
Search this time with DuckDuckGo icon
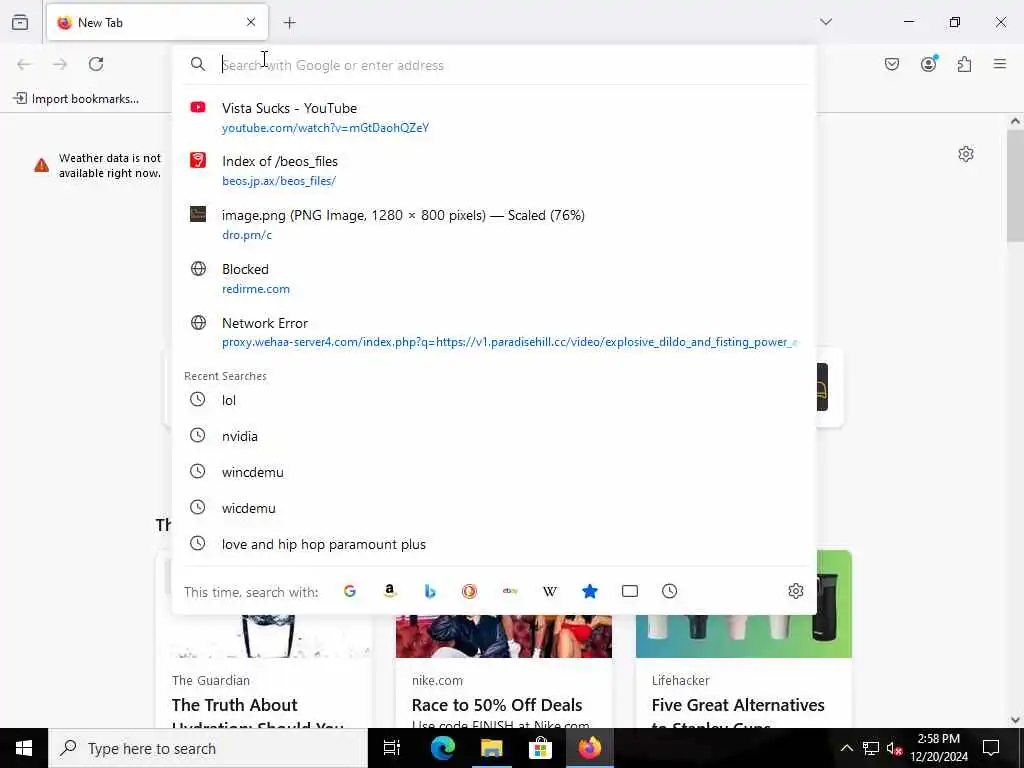coord(470,591)
